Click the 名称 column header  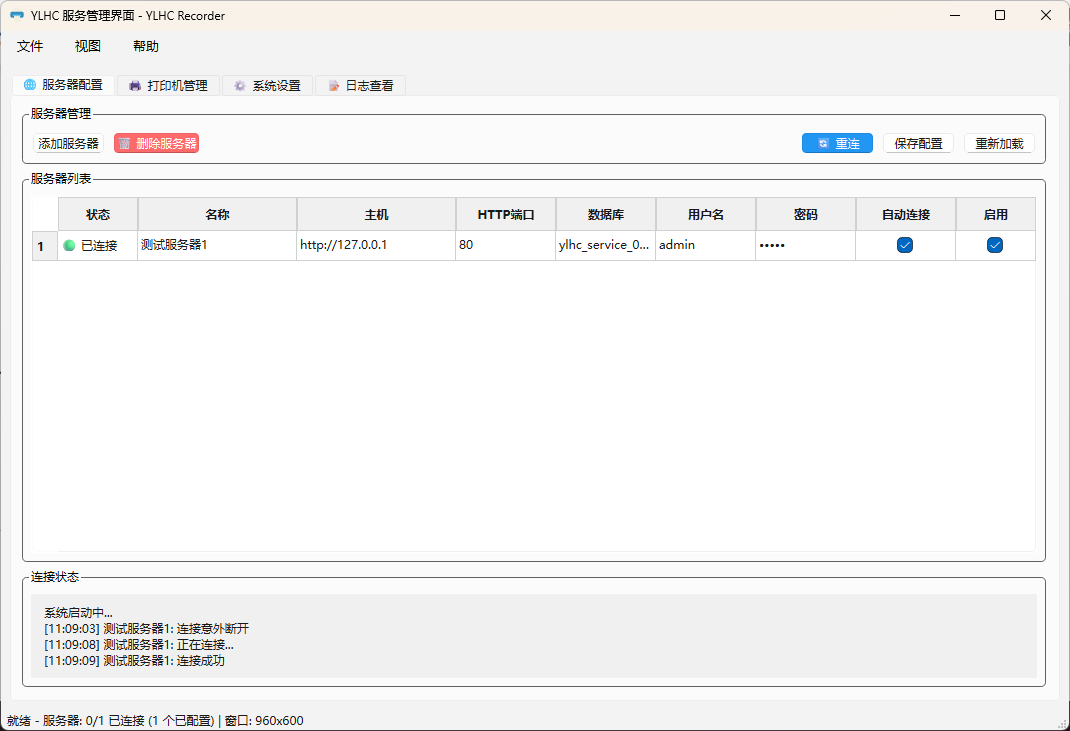[217, 215]
